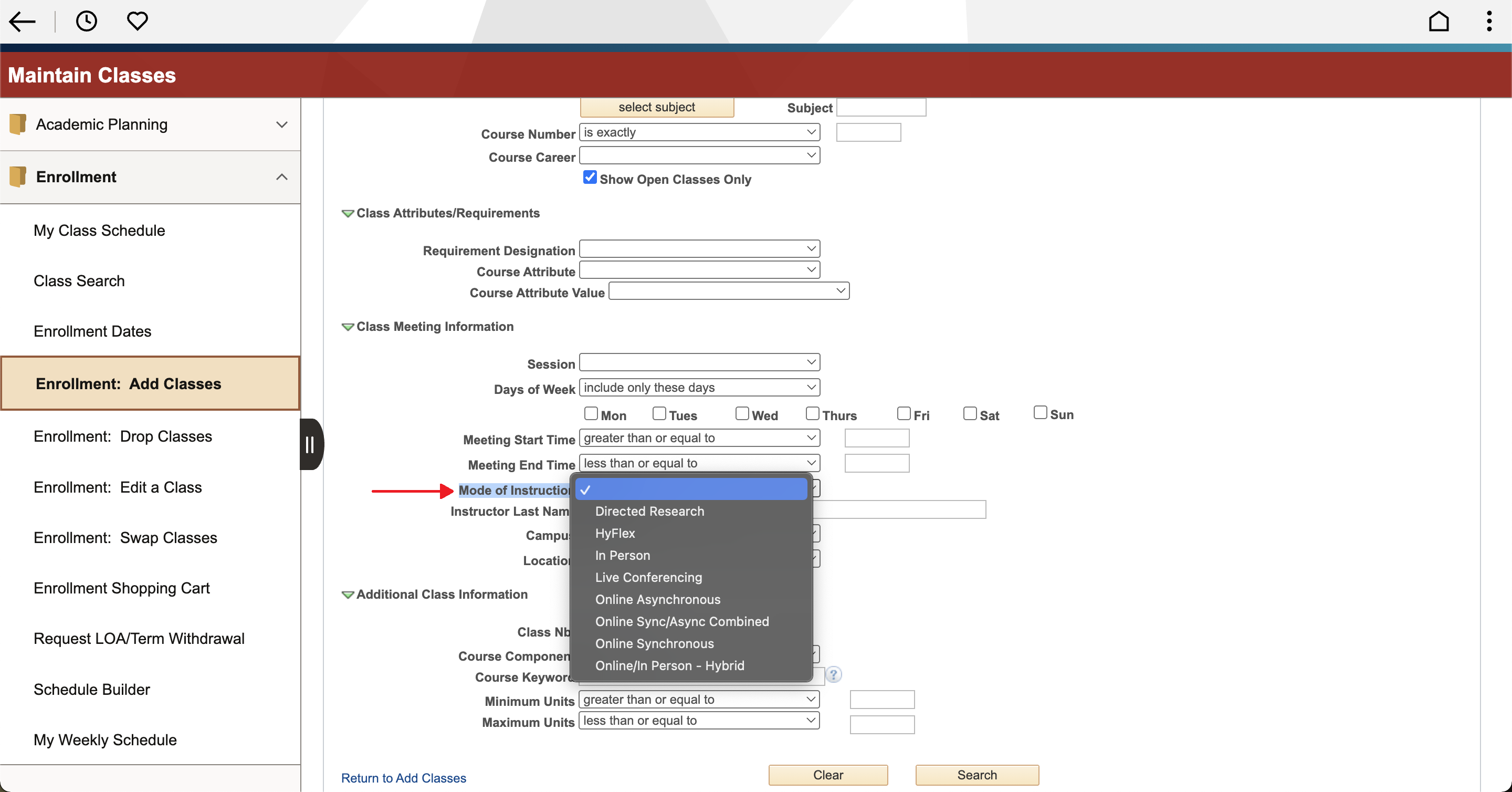Check the Sun checkbox
Screen dimensions: 1512x792
click(1040, 412)
